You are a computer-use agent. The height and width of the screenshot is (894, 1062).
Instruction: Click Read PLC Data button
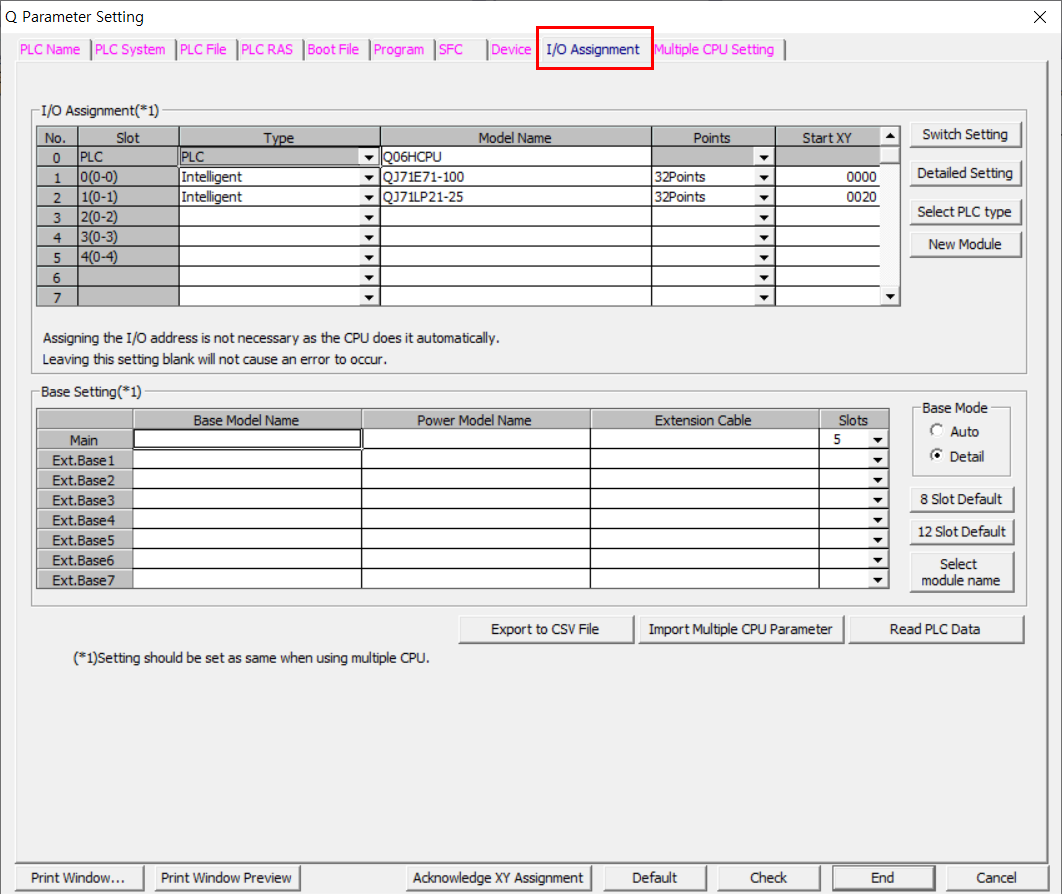(x=935, y=629)
